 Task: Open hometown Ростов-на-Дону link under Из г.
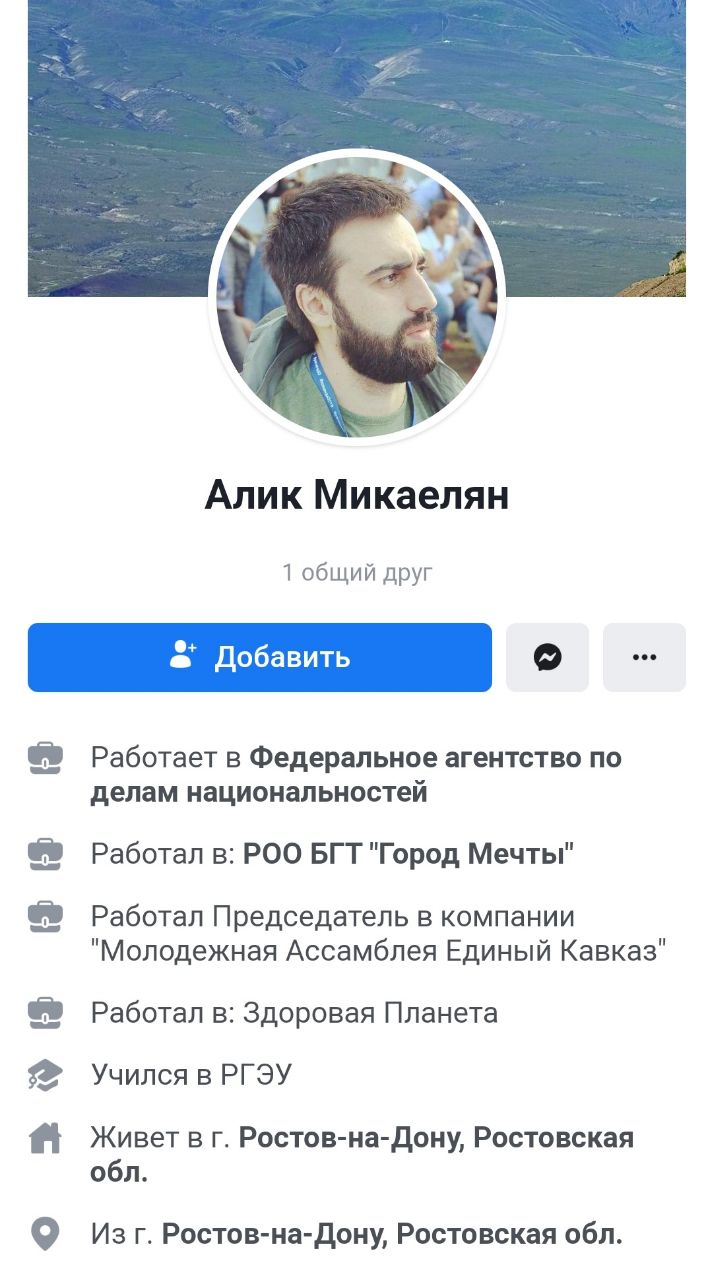[x=392, y=1234]
